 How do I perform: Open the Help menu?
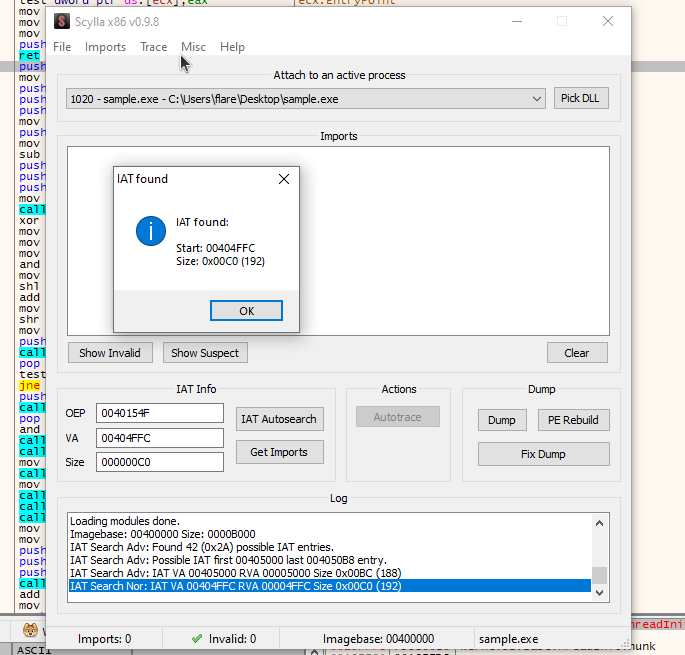(232, 47)
